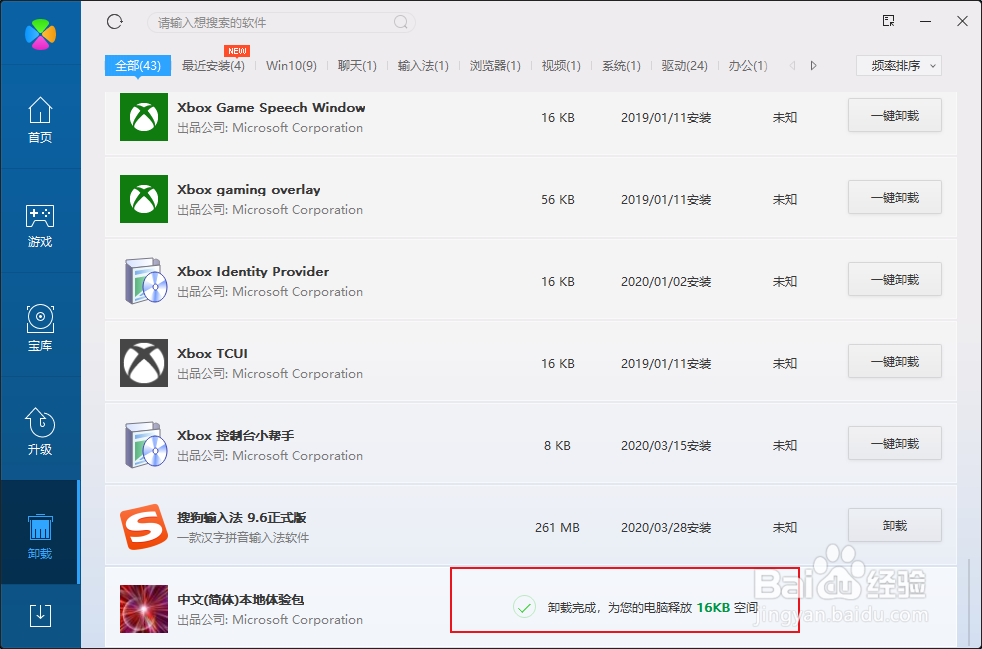This screenshot has height=649, width=982.
Task: Click 卸载 for 搜狗输入法
Action: pyautogui.click(x=894, y=526)
